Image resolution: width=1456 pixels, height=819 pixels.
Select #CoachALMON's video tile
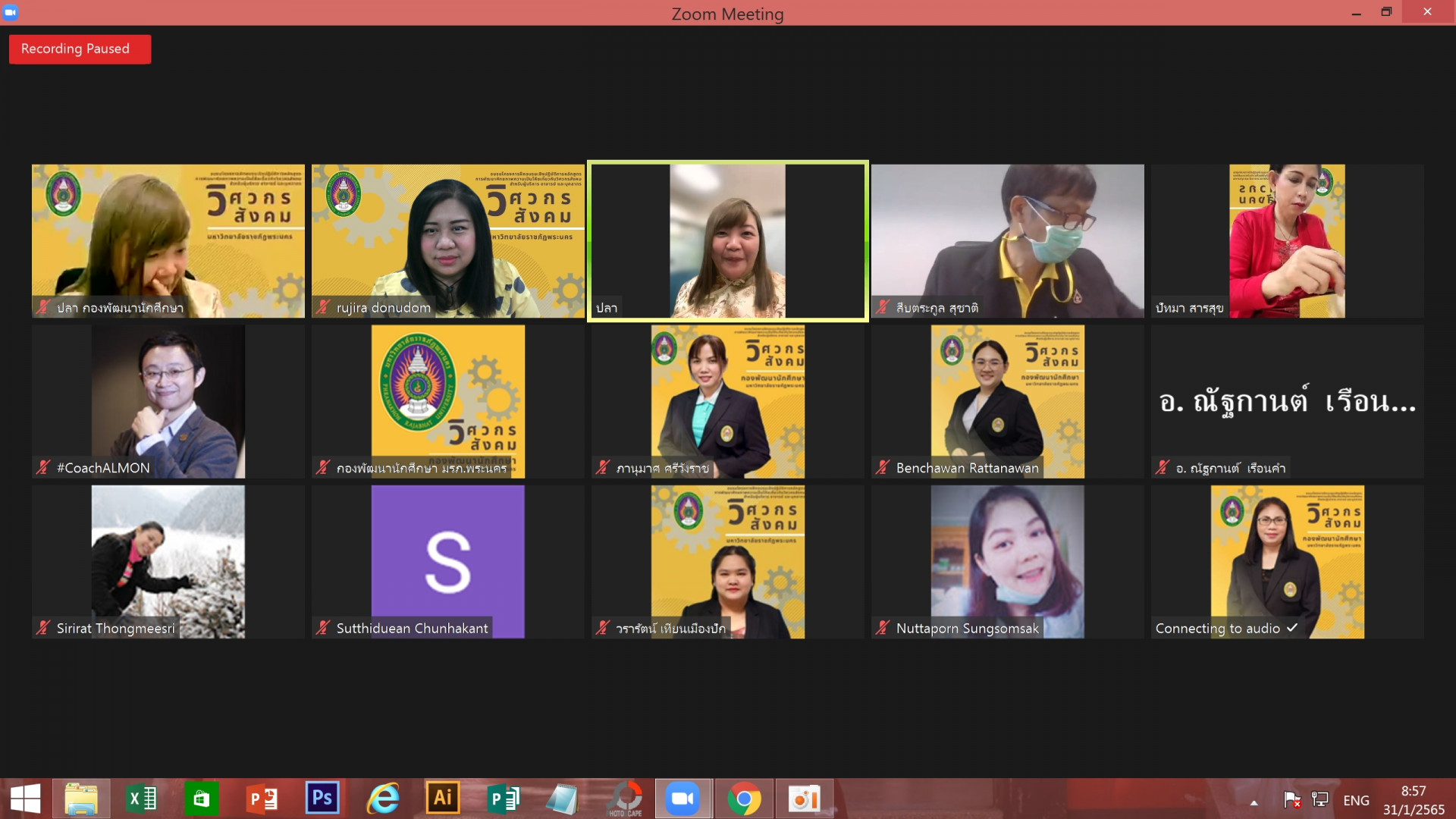pos(168,402)
